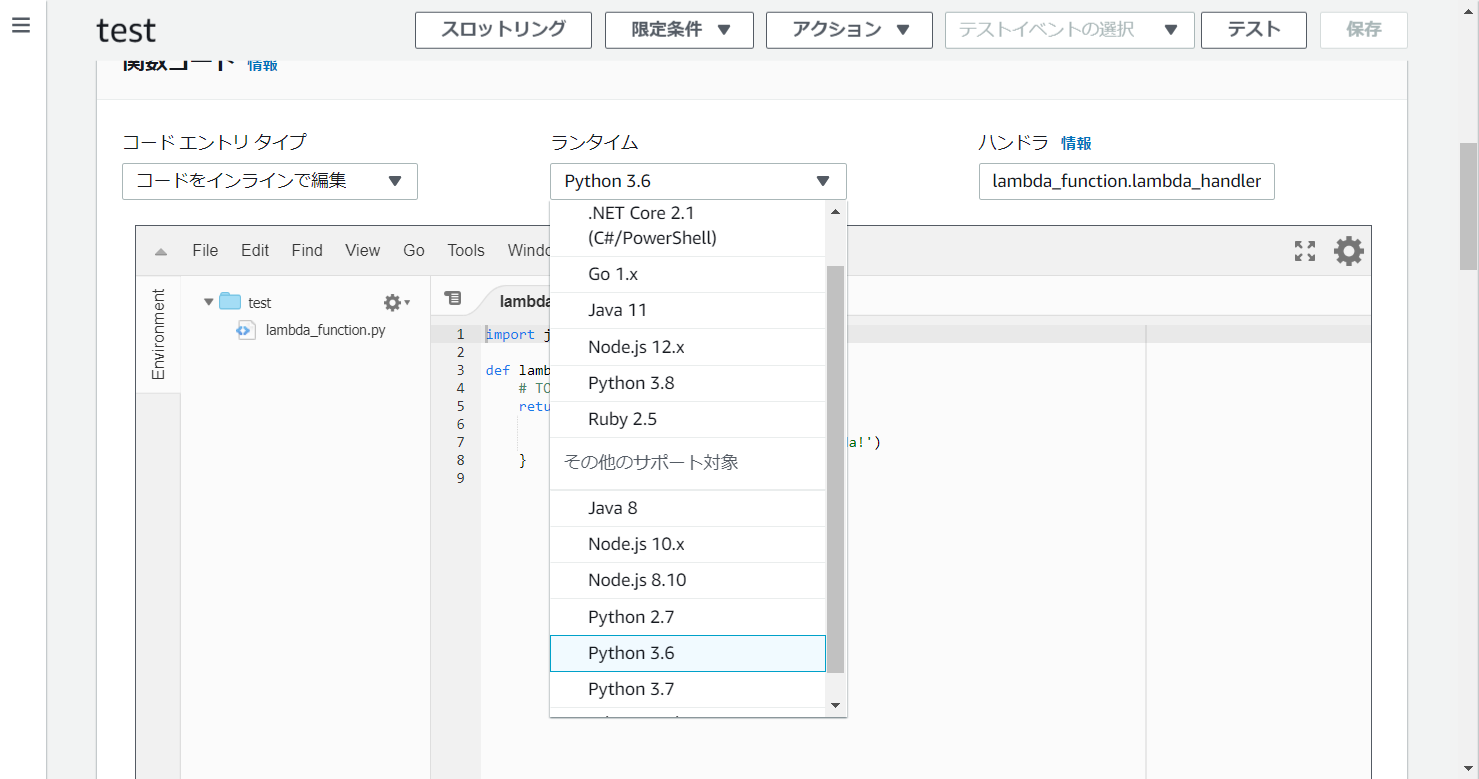Open the hamburger navigation menu

coord(21,26)
